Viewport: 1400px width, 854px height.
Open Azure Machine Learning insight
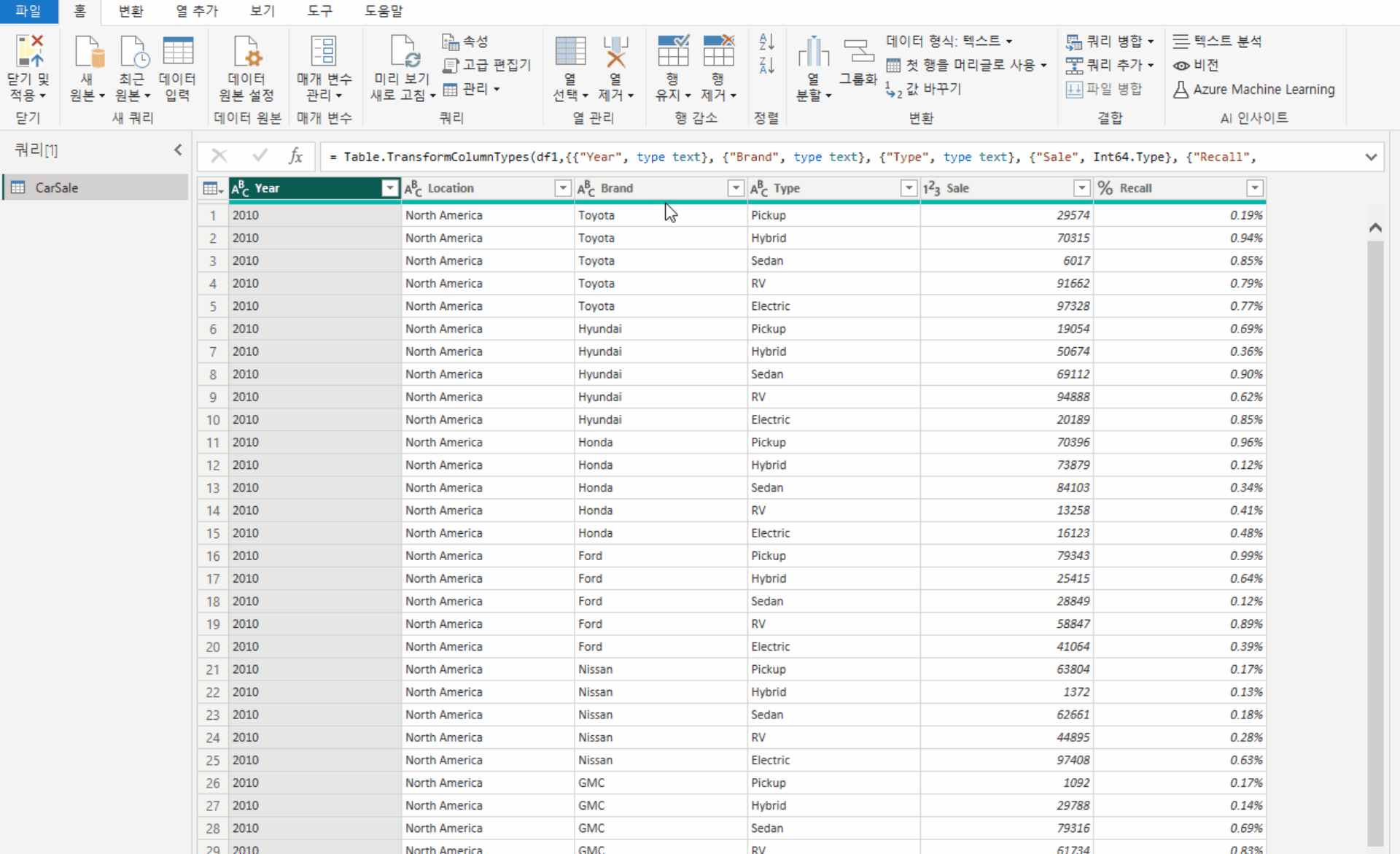tap(1254, 90)
